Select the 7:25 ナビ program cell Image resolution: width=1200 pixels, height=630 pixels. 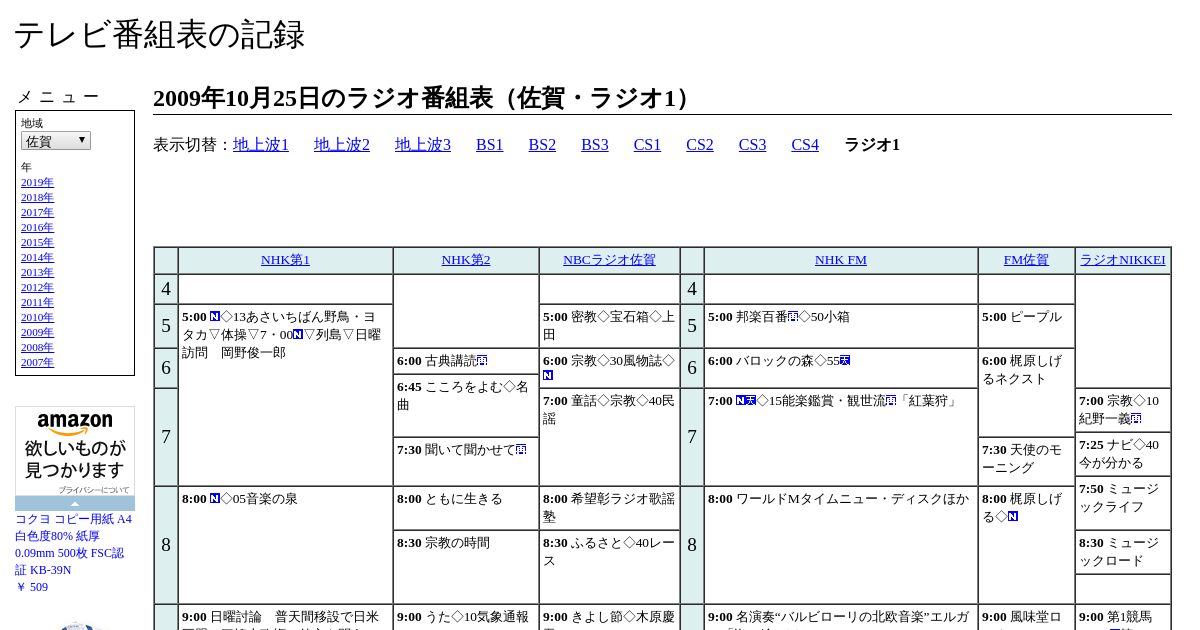1123,454
